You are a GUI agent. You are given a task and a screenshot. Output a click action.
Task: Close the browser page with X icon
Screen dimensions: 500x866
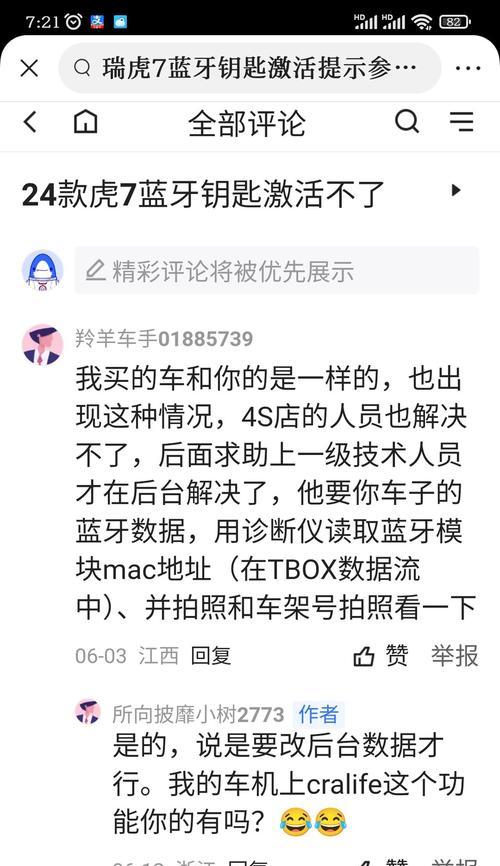pos(29,68)
